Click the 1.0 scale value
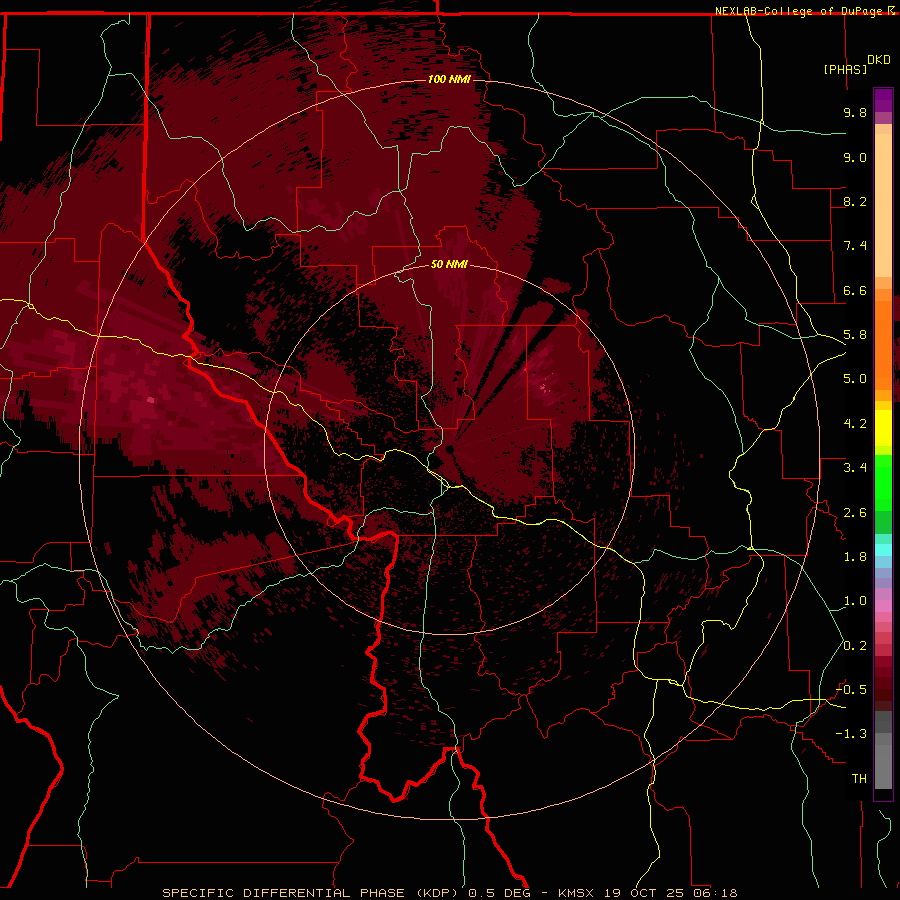The height and width of the screenshot is (900, 900). 855,601
